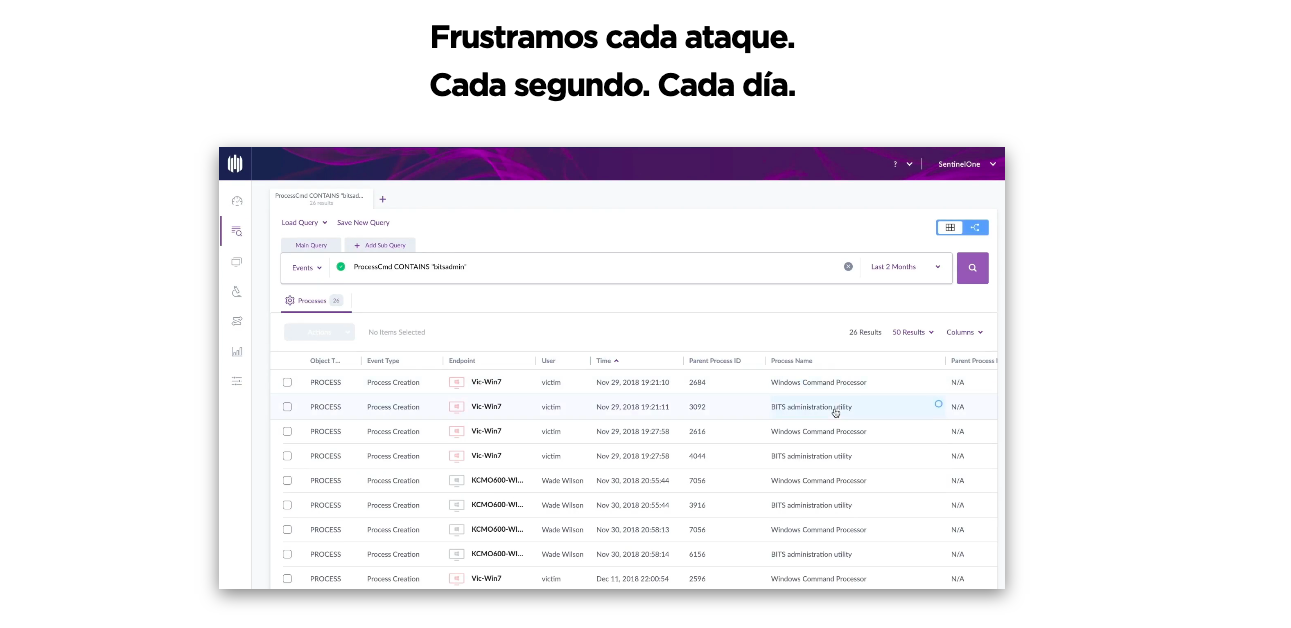
Task: Clear the query with the X icon
Action: (x=848, y=267)
